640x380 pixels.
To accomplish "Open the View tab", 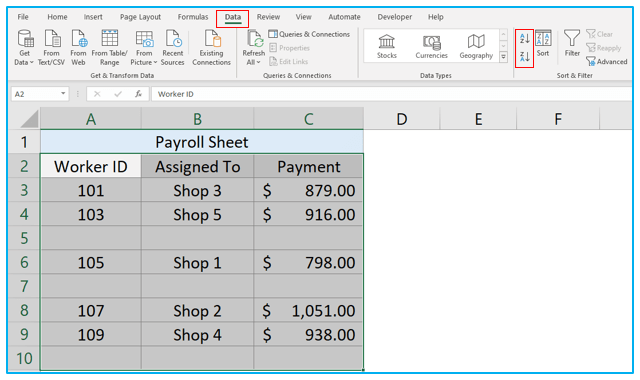I will coord(303,17).
